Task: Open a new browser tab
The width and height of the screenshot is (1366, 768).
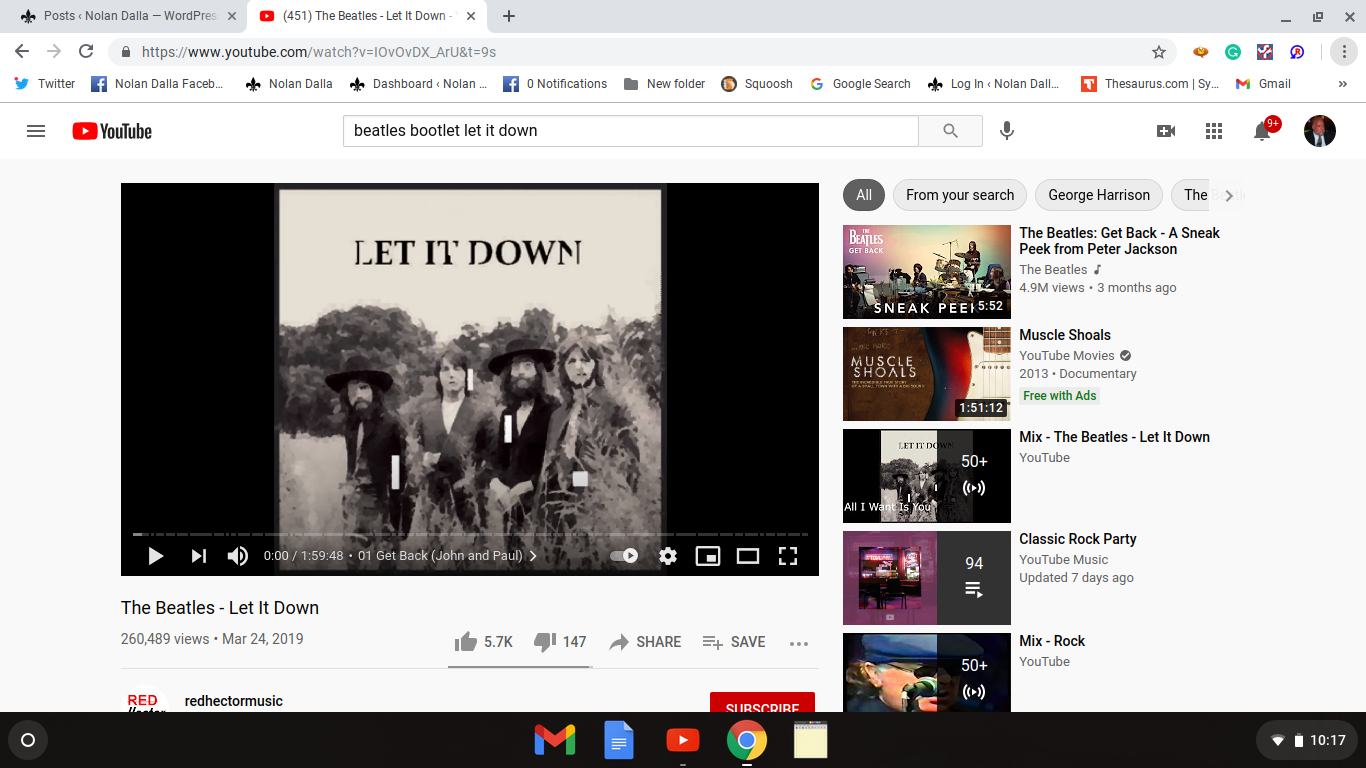Action: pyautogui.click(x=509, y=16)
